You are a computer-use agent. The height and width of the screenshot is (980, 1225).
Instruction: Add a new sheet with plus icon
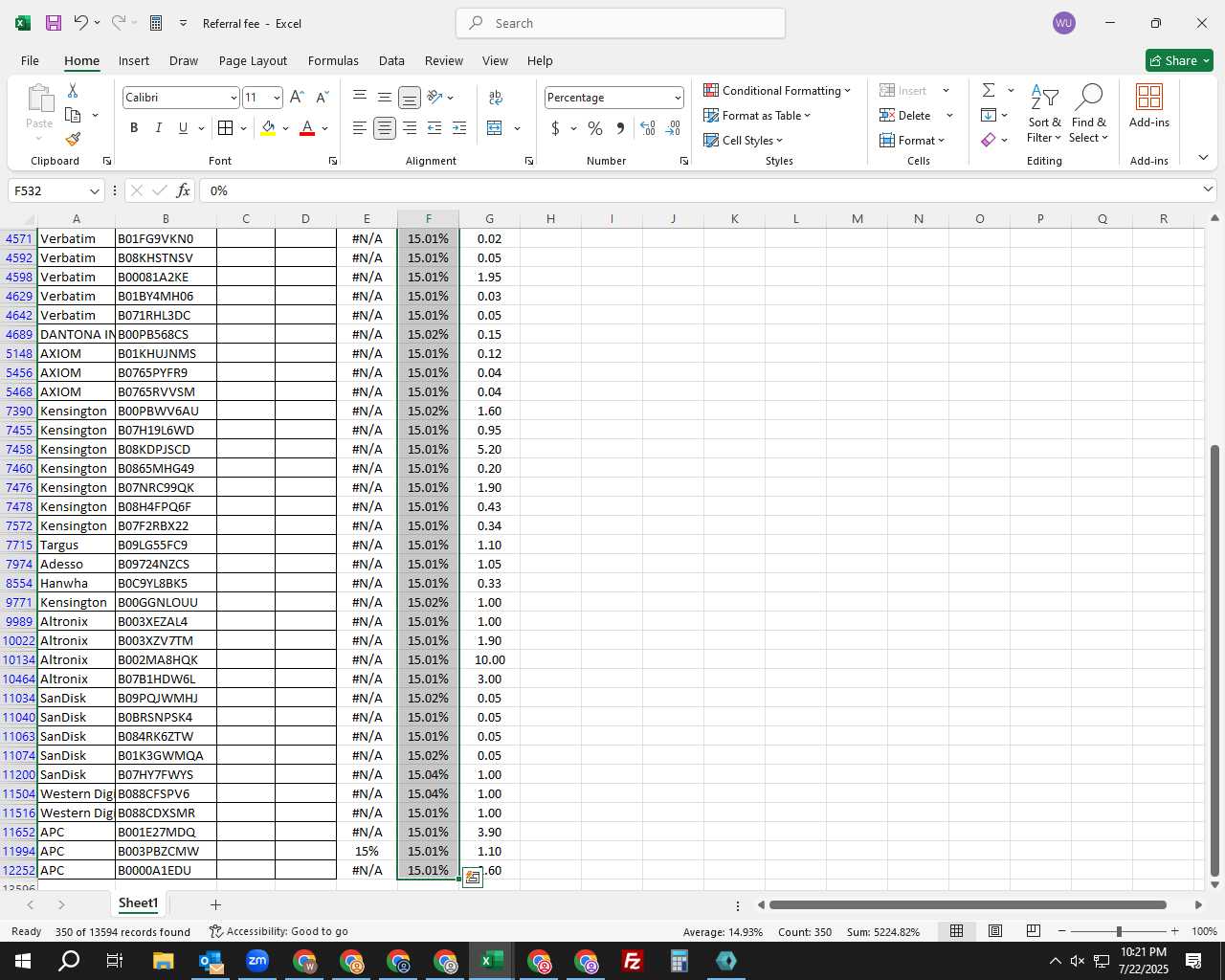pyautogui.click(x=215, y=904)
